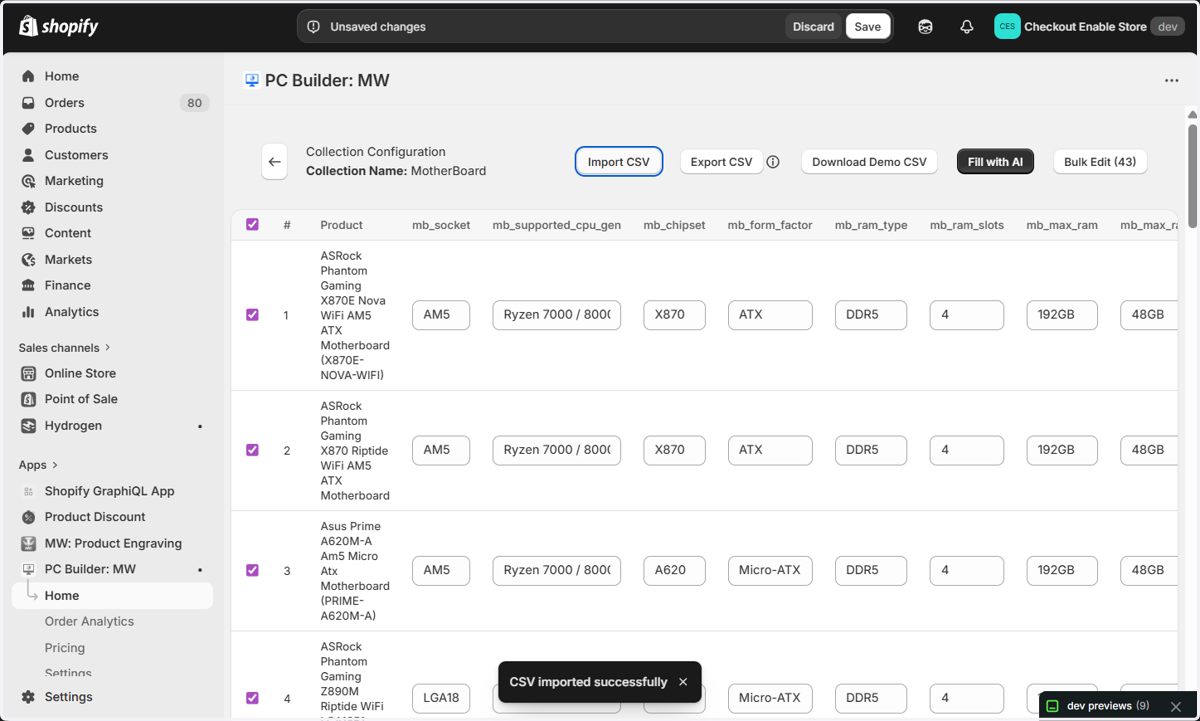This screenshot has width=1200, height=721.
Task: Click the Point of Sale icon
Action: [x=28, y=399]
